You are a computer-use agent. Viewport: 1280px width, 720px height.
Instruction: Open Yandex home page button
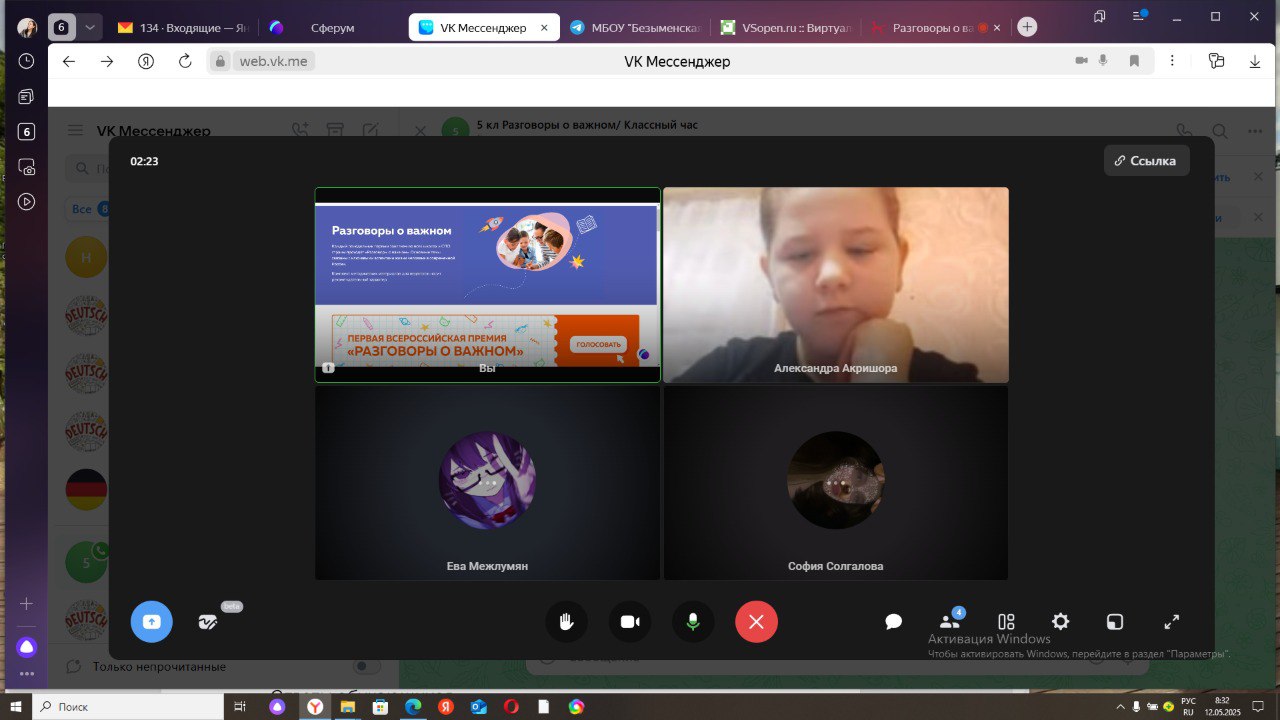146,61
